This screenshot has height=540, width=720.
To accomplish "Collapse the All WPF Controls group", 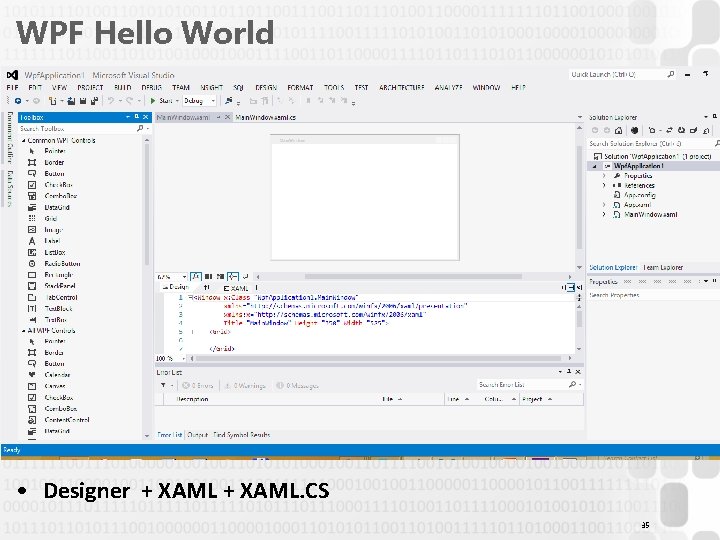I will point(23,331).
